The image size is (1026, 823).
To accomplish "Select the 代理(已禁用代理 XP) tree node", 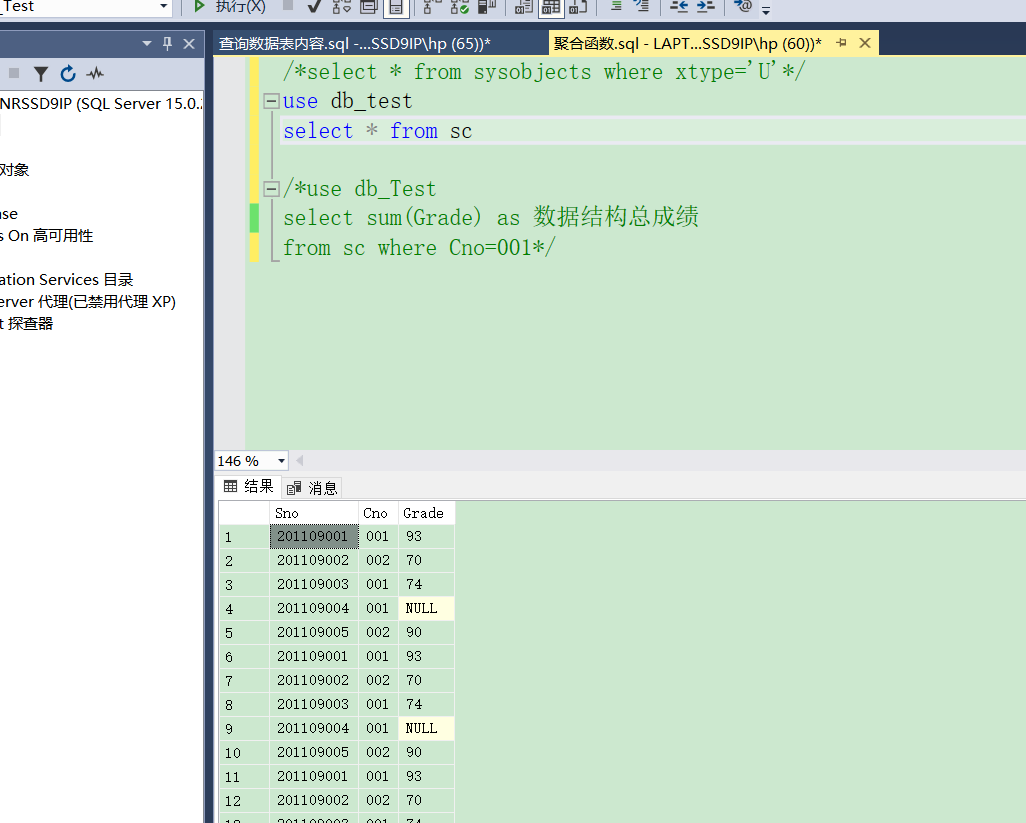I will coord(88,302).
